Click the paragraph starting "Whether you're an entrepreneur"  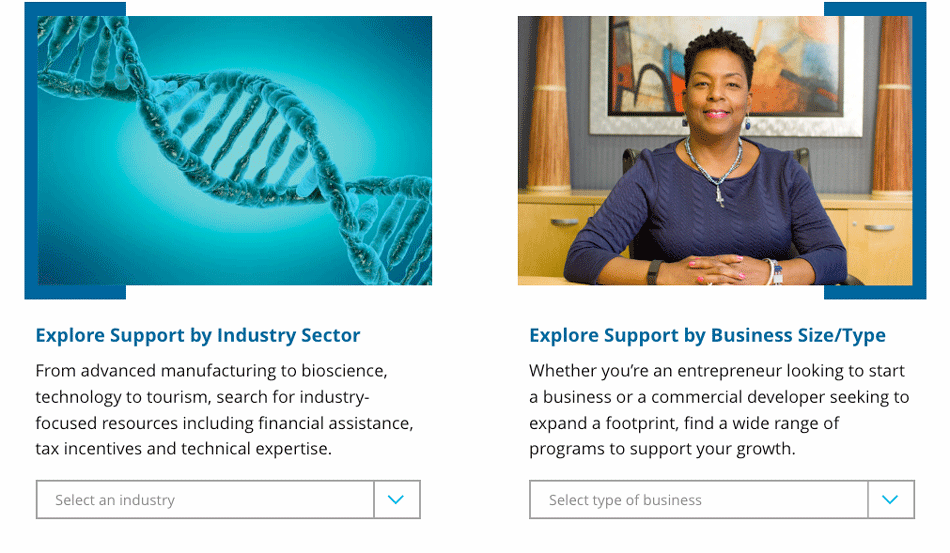719,410
